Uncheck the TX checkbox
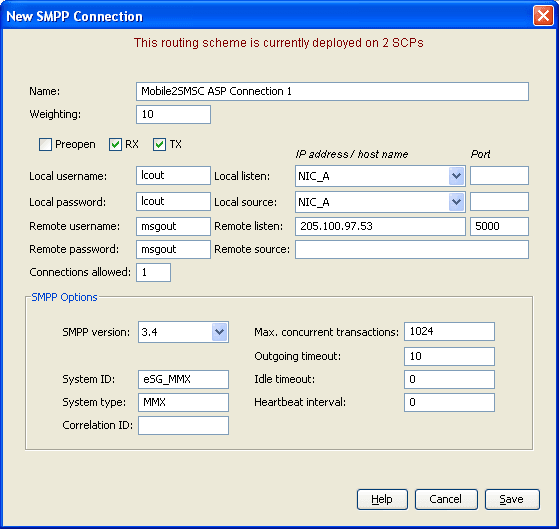 click(x=159, y=144)
